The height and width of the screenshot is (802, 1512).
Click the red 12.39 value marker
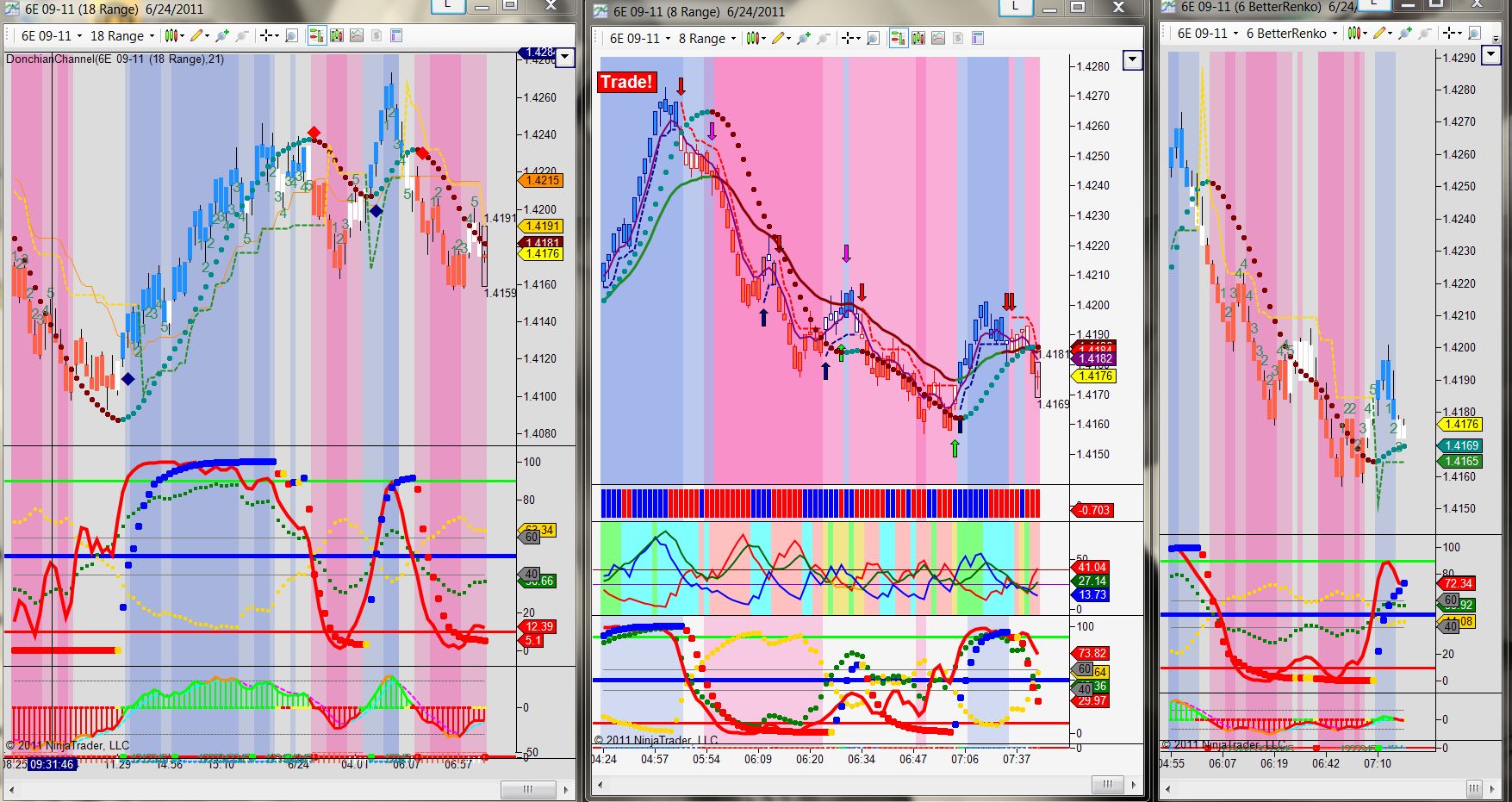pyautogui.click(x=538, y=626)
